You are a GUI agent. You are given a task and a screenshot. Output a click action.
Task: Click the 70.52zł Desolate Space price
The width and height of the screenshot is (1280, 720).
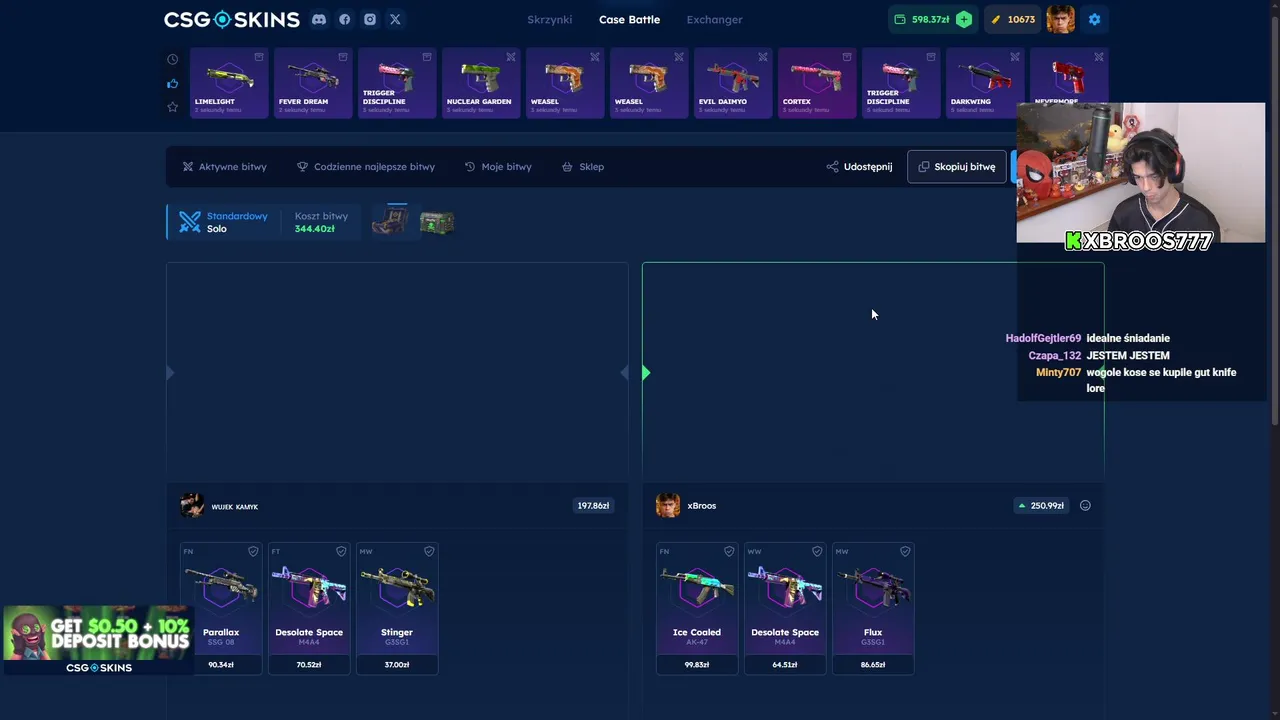pos(309,664)
